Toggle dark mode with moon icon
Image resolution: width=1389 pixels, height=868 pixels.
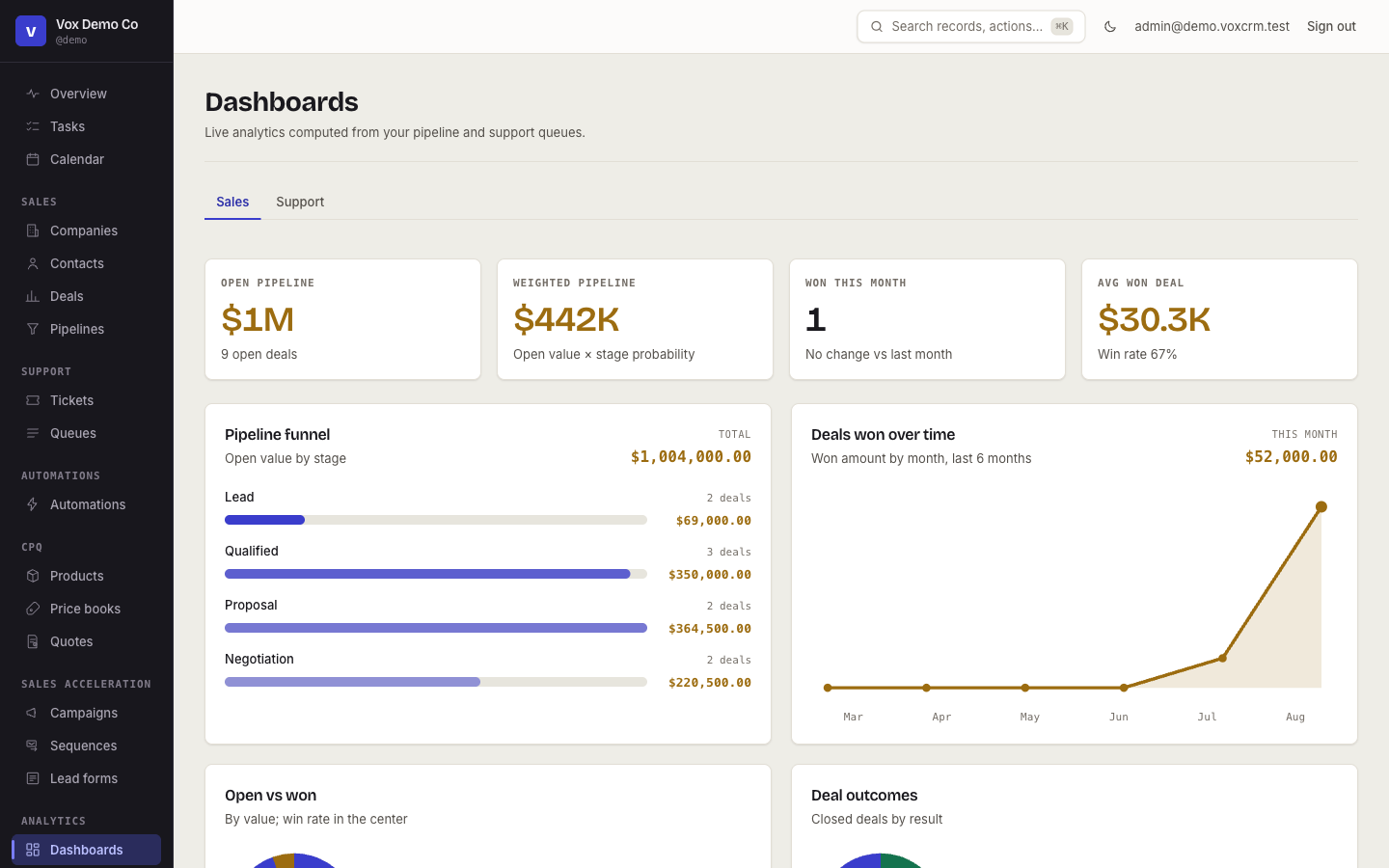1110,27
